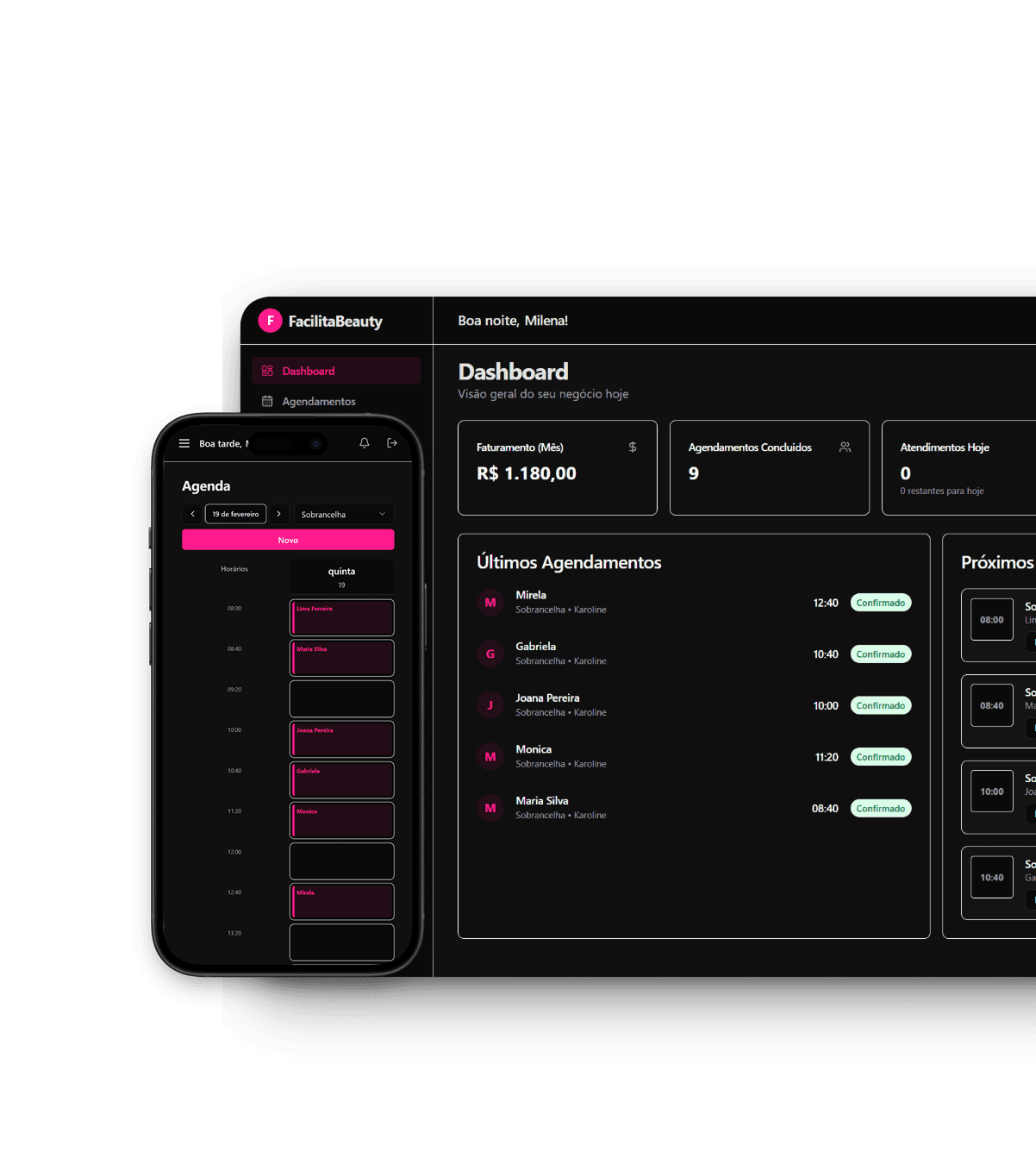Toggle the Confirmado badge for Maria Silva
The height and width of the screenshot is (1164, 1036).
880,808
